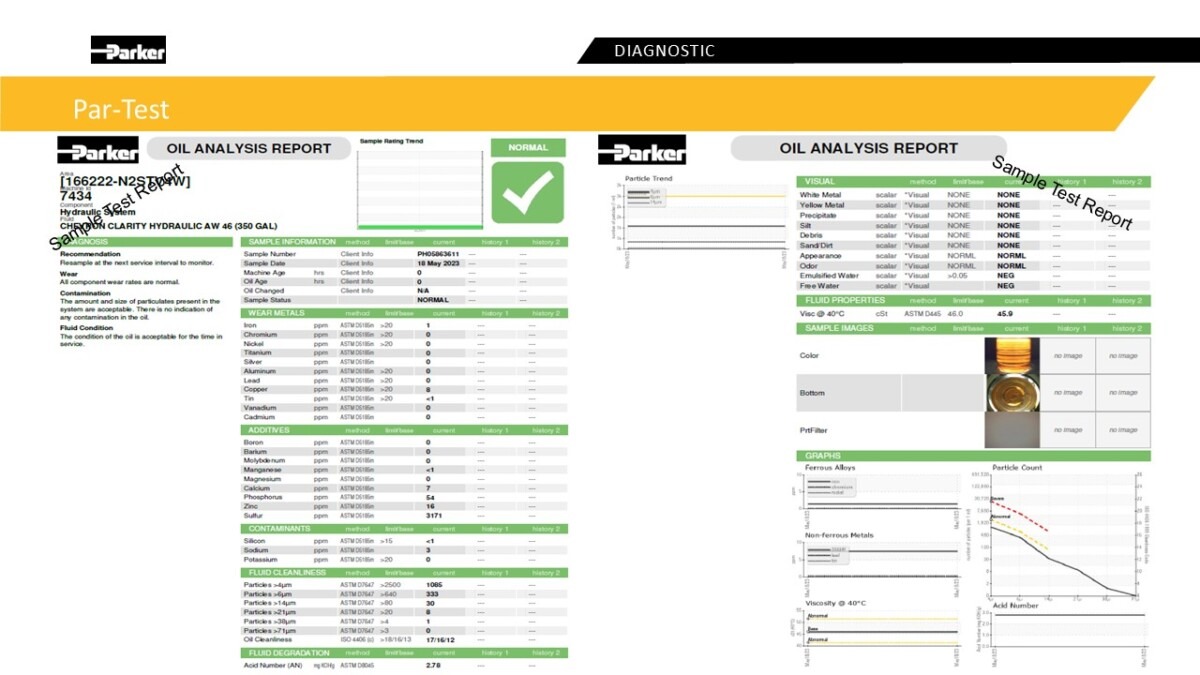The width and height of the screenshot is (1200, 675).
Task: Click the Chromium row label
Action: [x=261, y=334]
